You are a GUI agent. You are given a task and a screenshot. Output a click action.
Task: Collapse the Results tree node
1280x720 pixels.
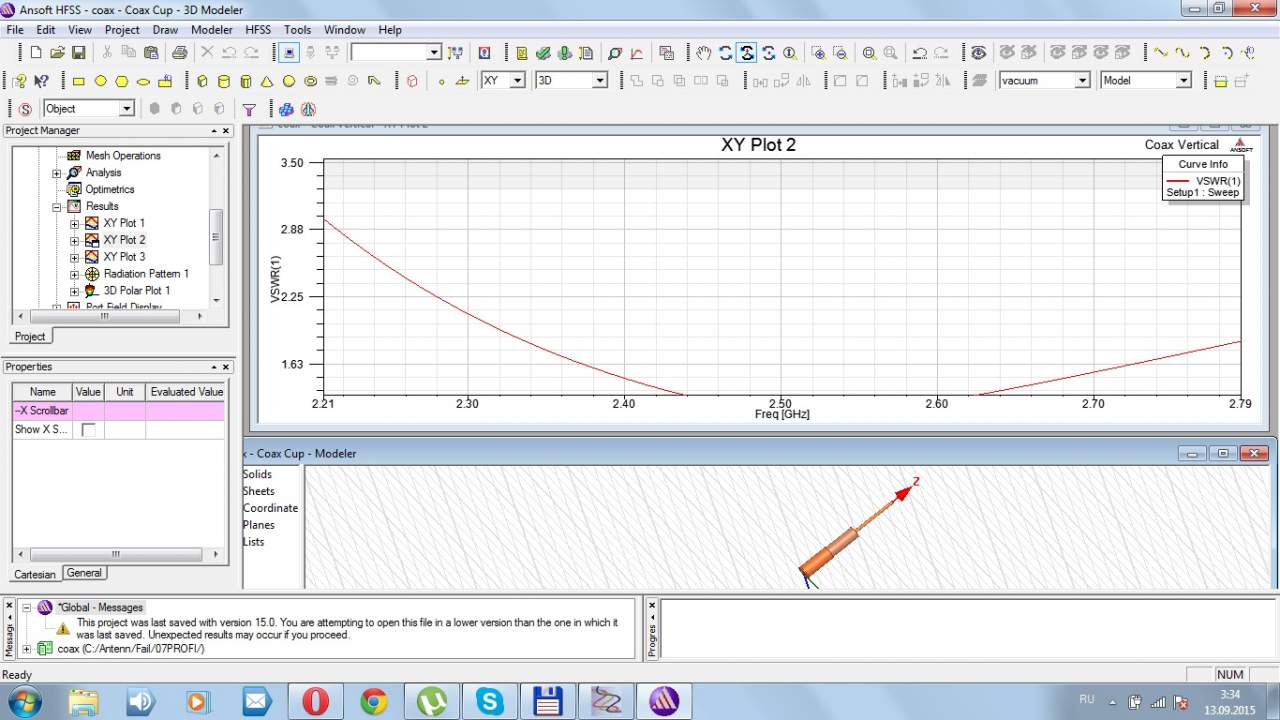[57, 207]
